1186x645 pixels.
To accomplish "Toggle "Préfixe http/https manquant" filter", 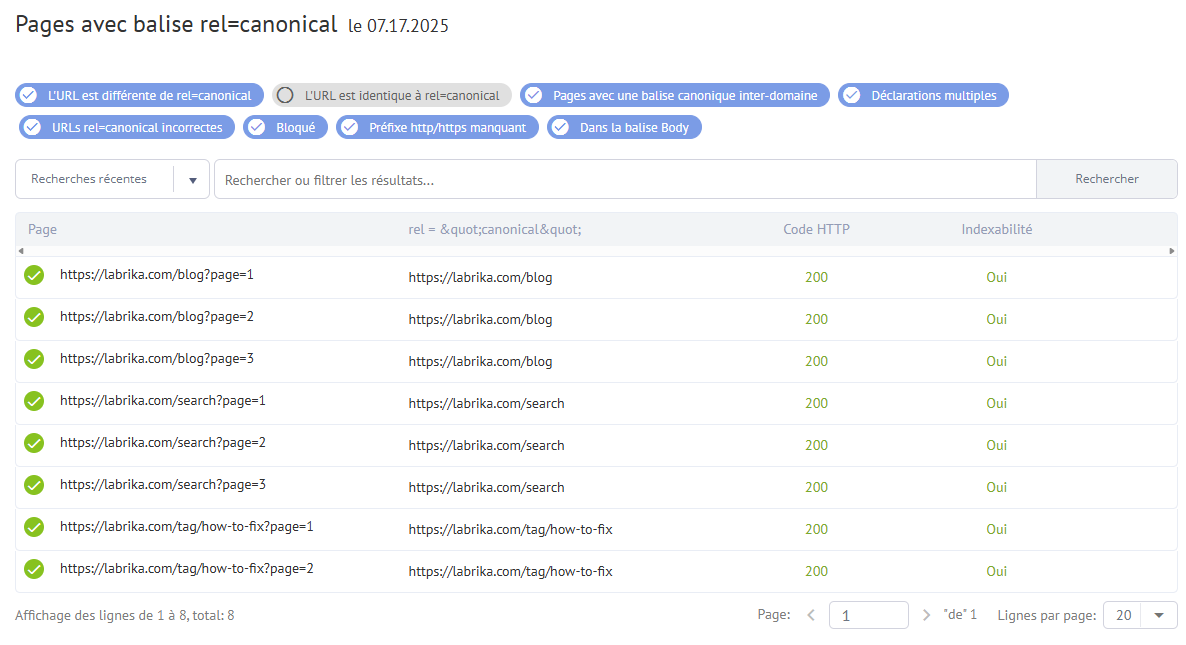I will (437, 127).
